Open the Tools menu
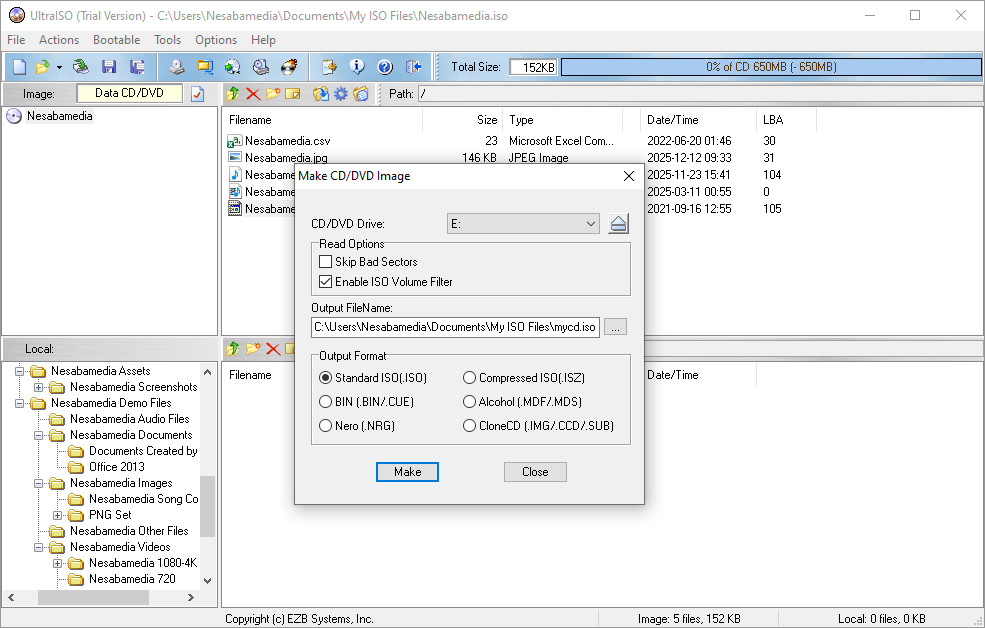Image resolution: width=985 pixels, height=628 pixels. (x=167, y=40)
